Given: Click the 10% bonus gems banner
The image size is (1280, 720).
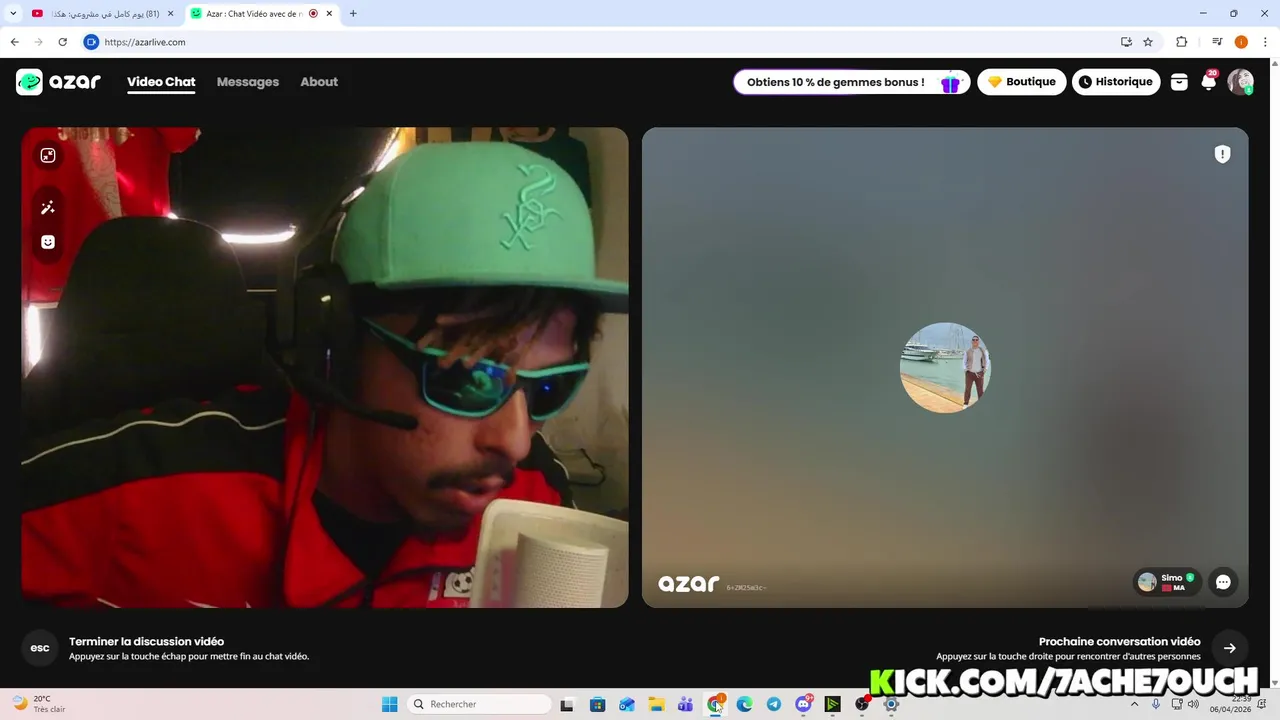Looking at the screenshot, I should (851, 82).
